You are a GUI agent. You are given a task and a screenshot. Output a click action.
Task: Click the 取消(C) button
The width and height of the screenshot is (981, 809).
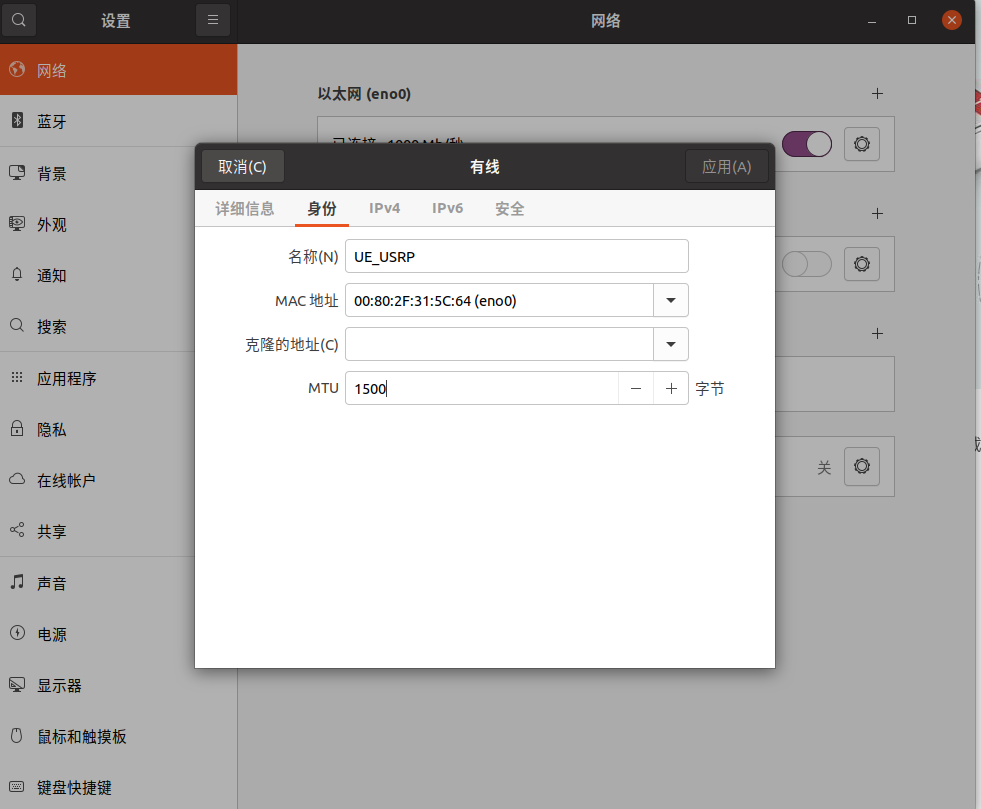pos(243,166)
